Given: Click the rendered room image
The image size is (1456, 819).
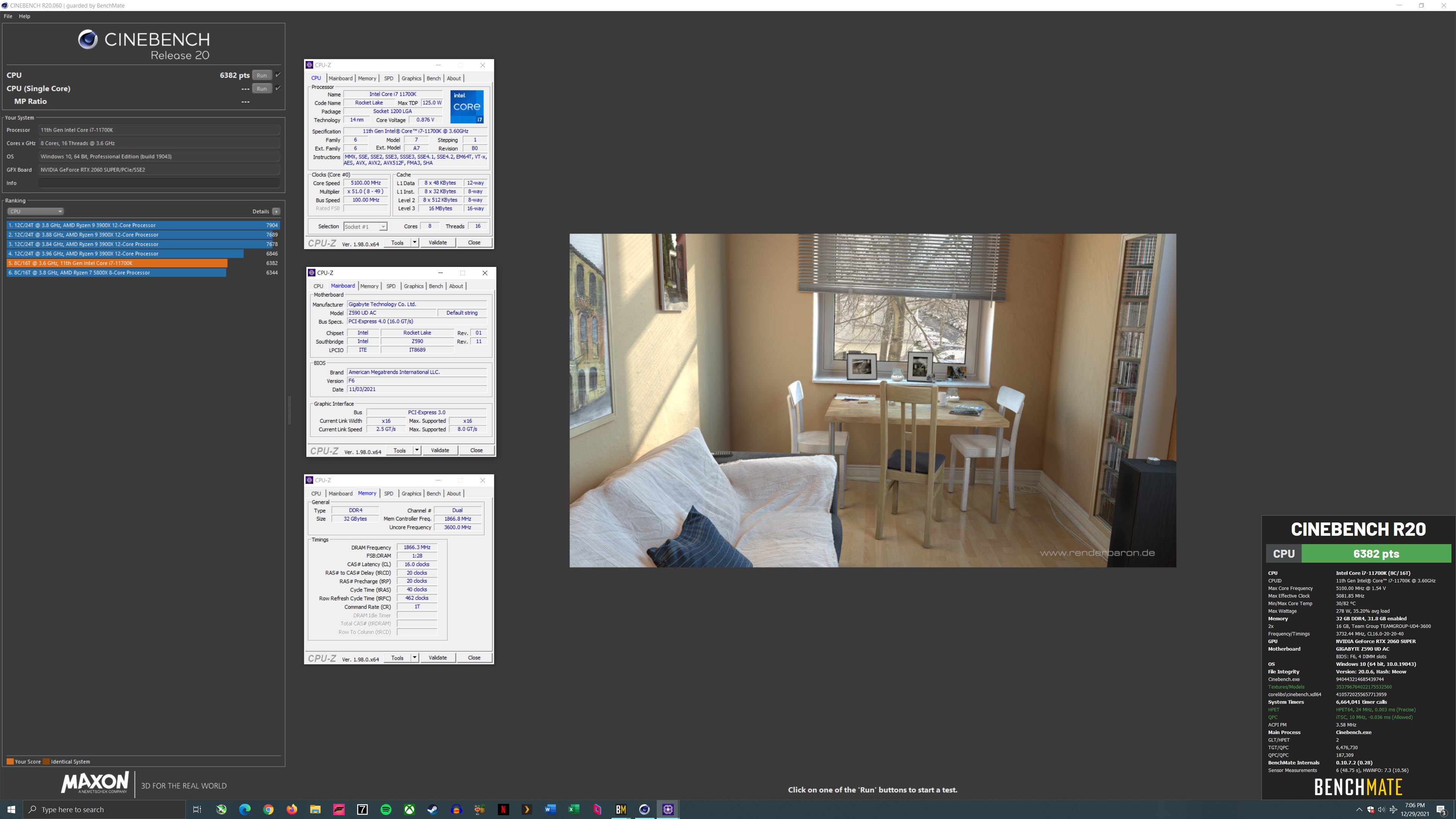Looking at the screenshot, I should tap(873, 400).
